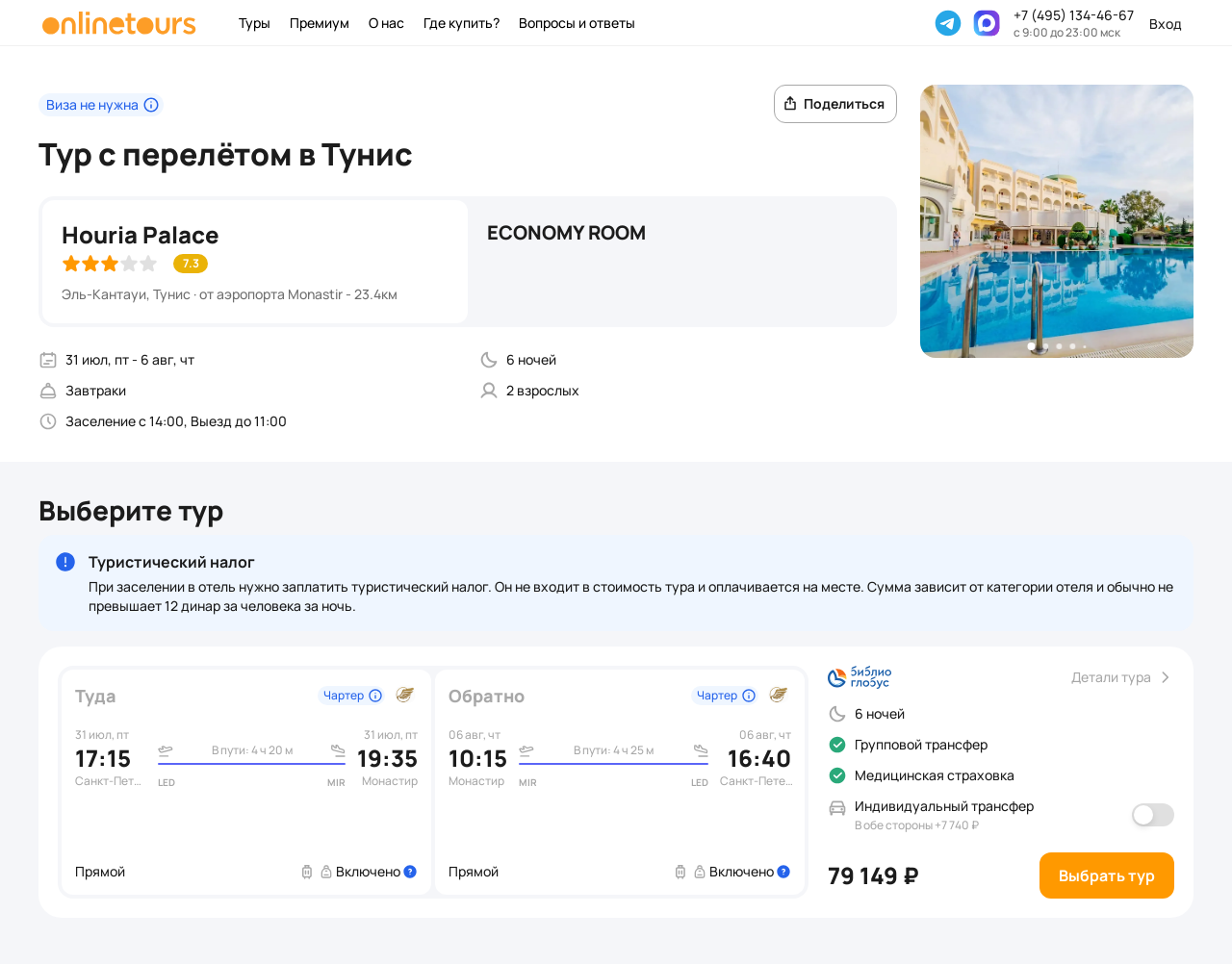
Task: Click the Туристический налог heading
Action: (x=171, y=562)
